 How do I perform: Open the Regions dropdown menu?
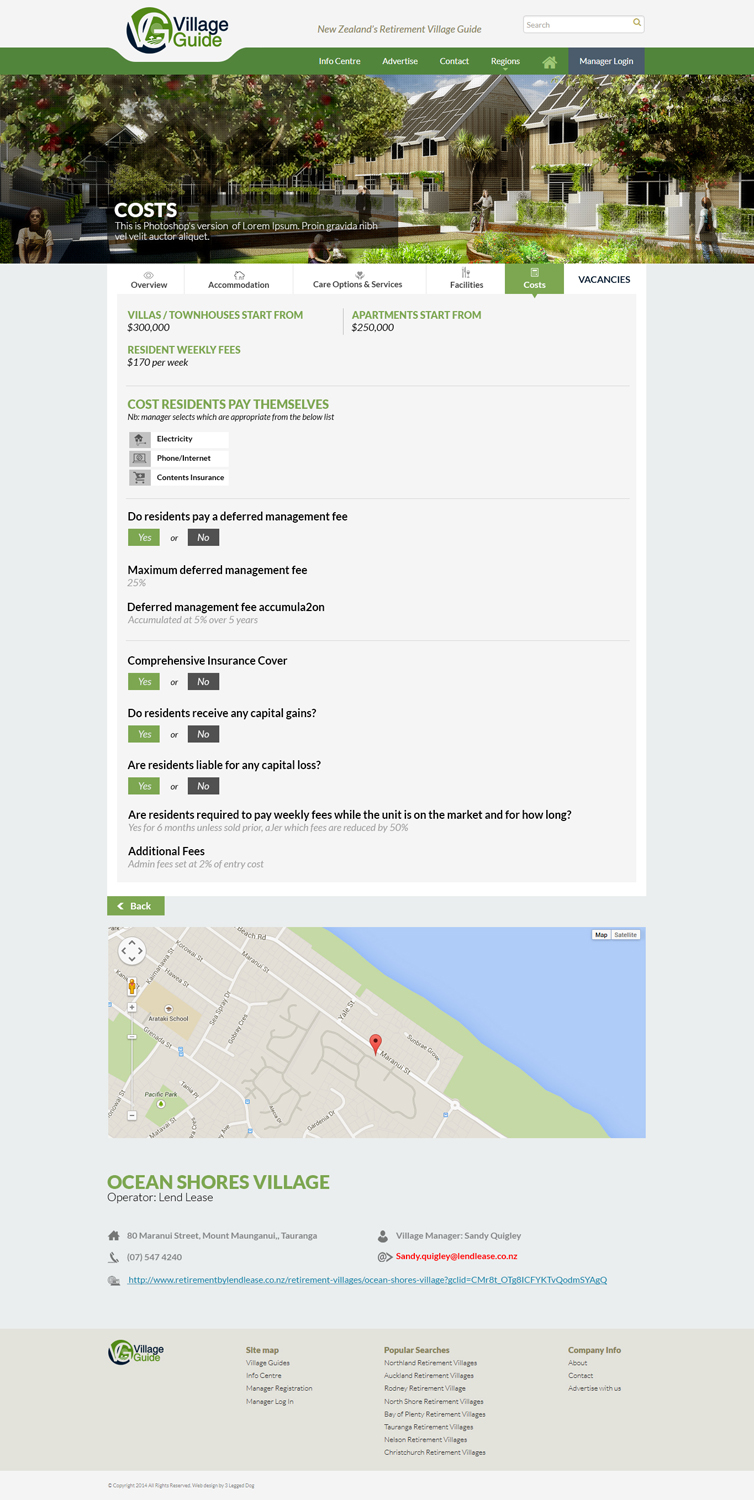[x=505, y=61]
